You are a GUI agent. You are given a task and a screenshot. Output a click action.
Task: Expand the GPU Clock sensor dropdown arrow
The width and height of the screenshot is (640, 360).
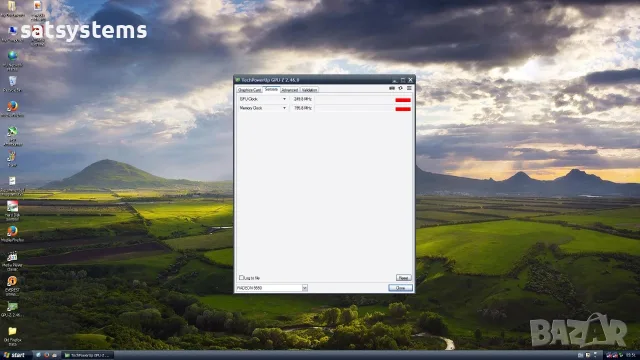click(284, 99)
